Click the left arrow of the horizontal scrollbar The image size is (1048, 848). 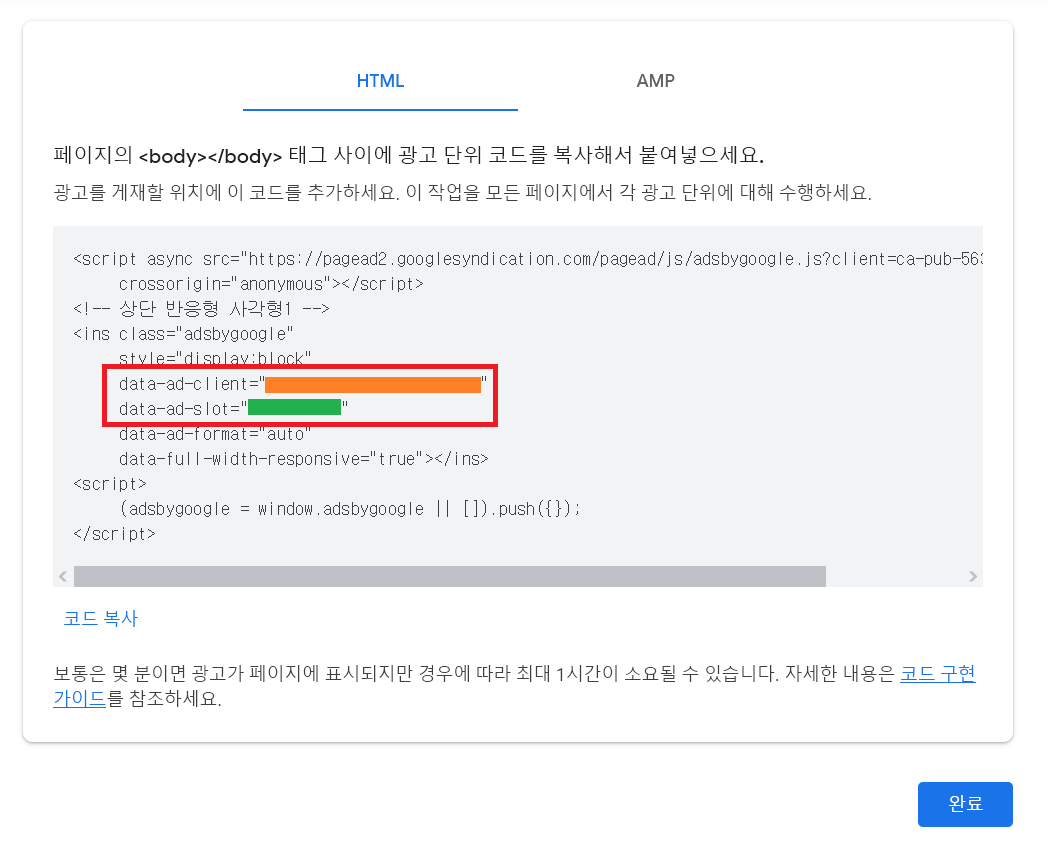pos(63,577)
